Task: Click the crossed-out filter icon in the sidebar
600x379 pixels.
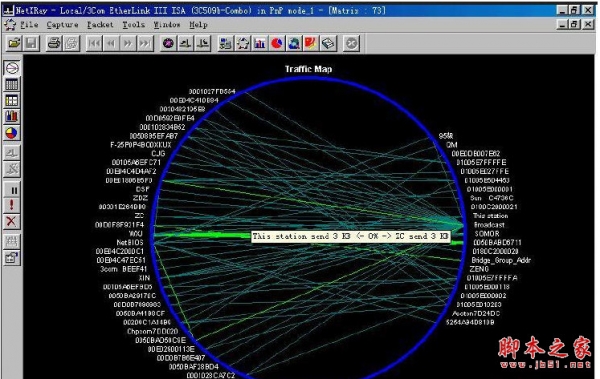Action: coord(12,169)
